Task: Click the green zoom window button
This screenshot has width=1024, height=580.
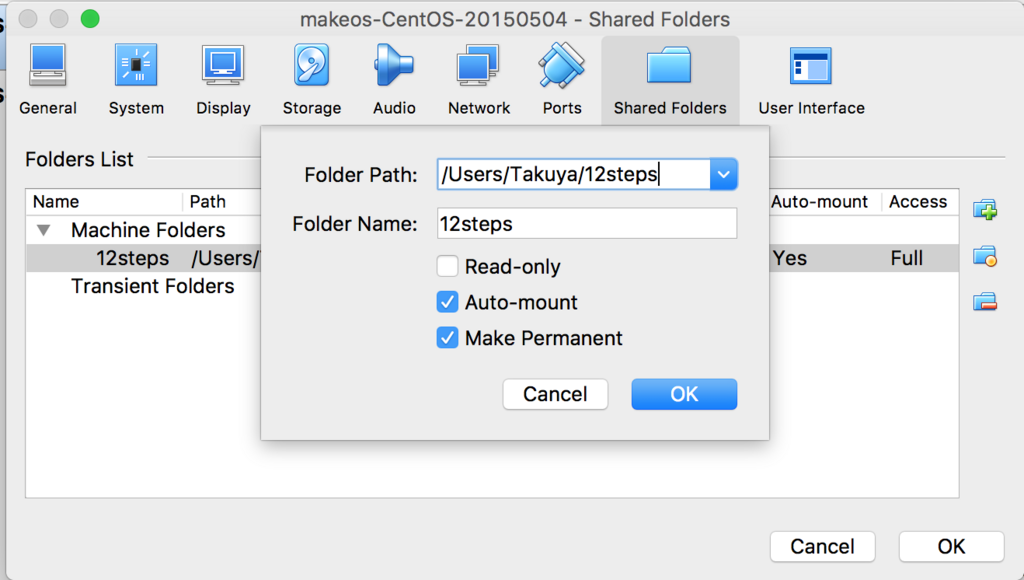Action: click(90, 19)
